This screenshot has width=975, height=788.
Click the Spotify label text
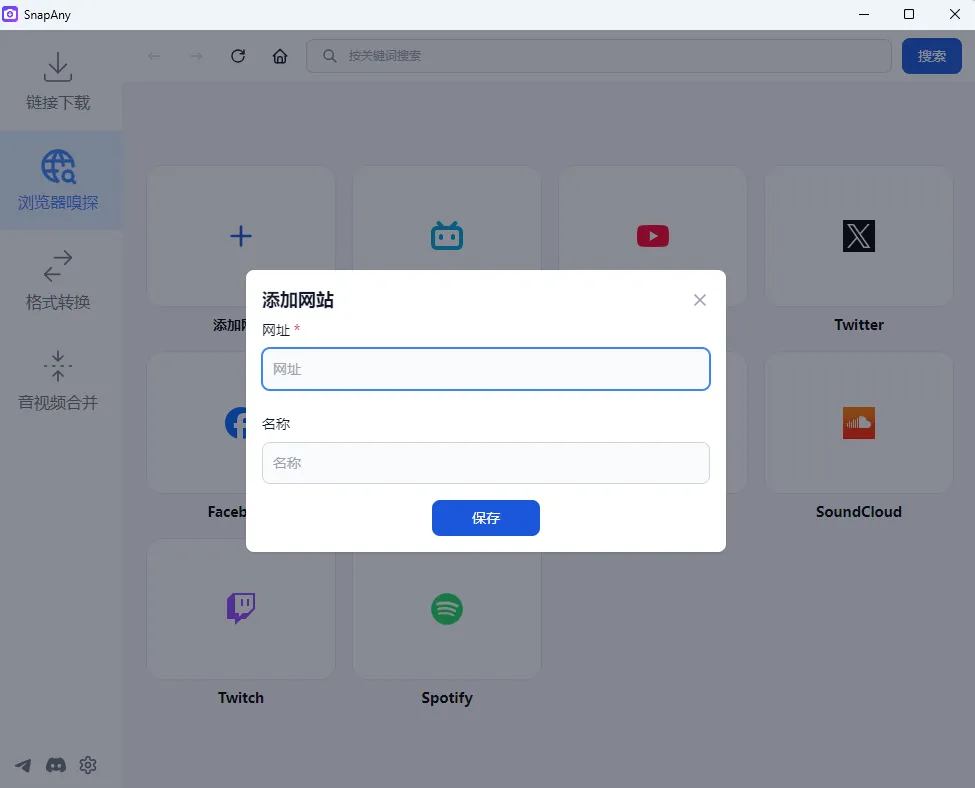(x=446, y=698)
